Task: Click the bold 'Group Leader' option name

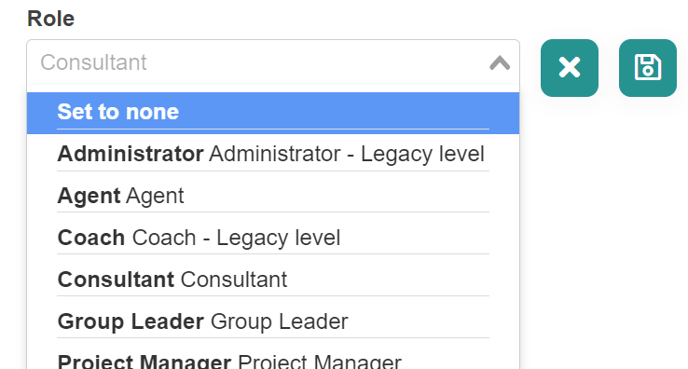Action: pyautogui.click(x=131, y=322)
